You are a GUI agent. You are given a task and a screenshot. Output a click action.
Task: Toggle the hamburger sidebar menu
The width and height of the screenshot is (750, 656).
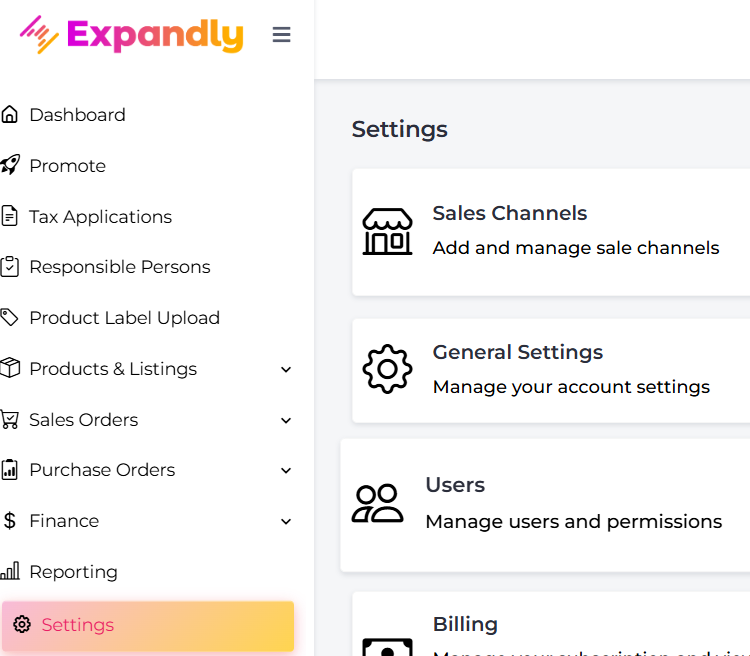pyautogui.click(x=282, y=35)
